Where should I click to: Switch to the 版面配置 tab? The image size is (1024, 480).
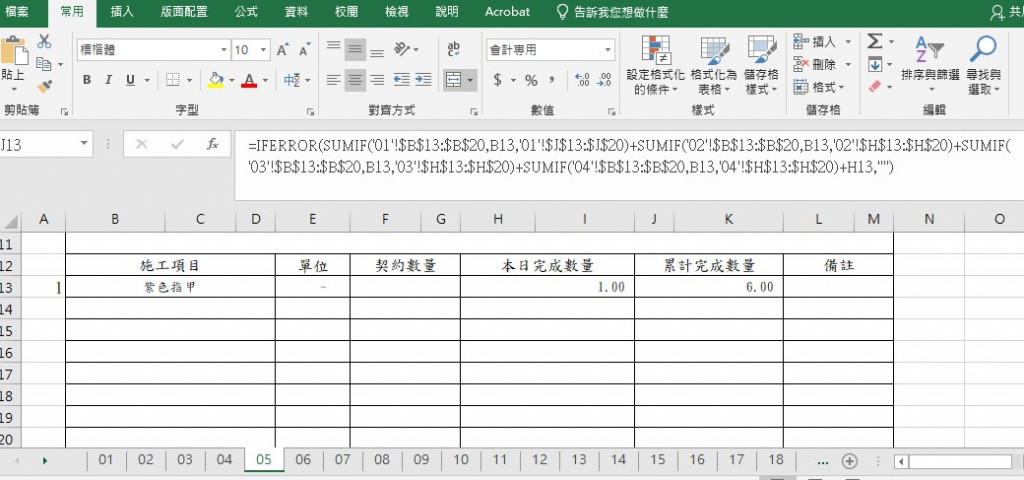click(184, 12)
